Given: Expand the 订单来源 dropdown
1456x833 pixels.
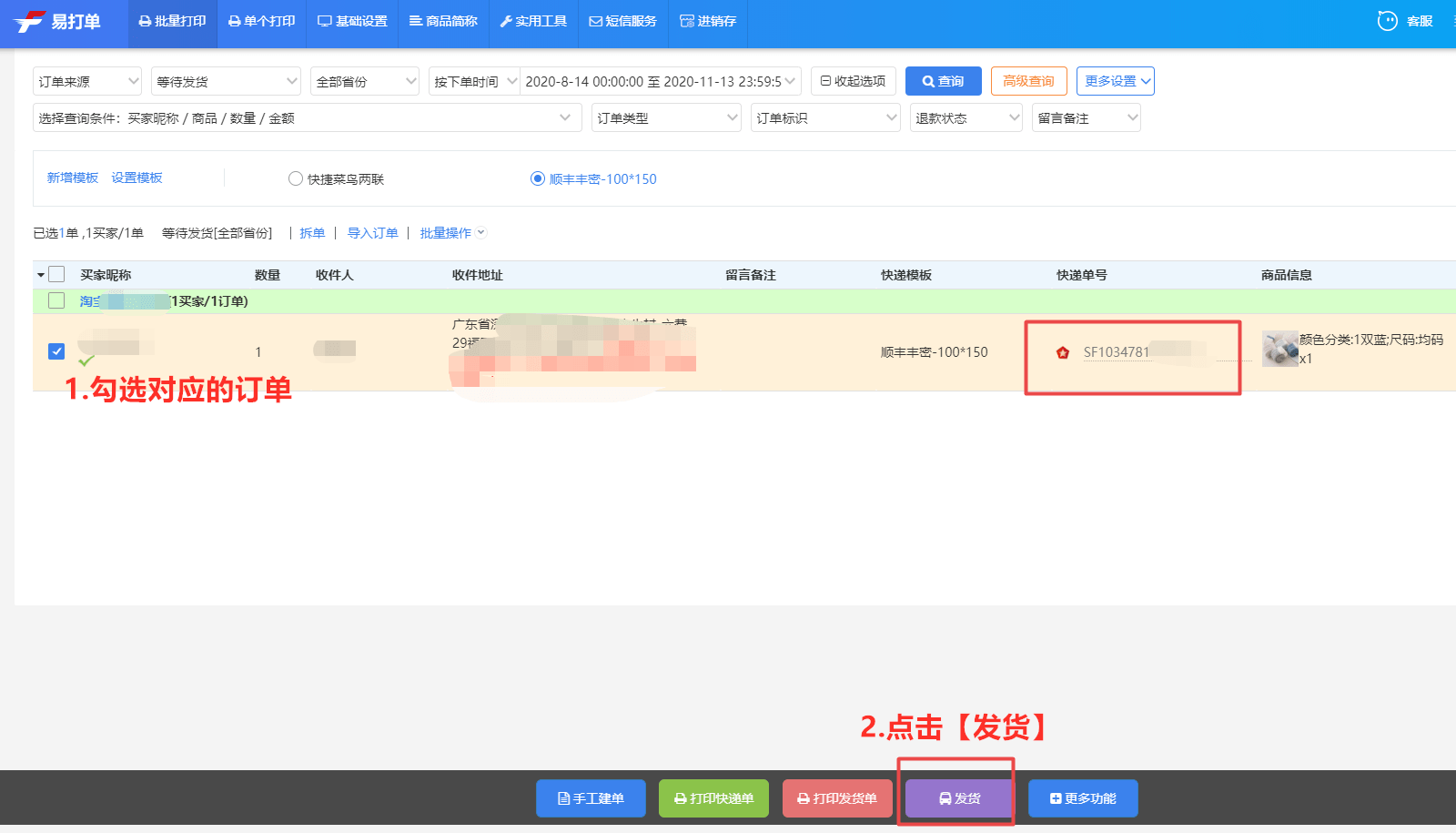Looking at the screenshot, I should point(87,81).
